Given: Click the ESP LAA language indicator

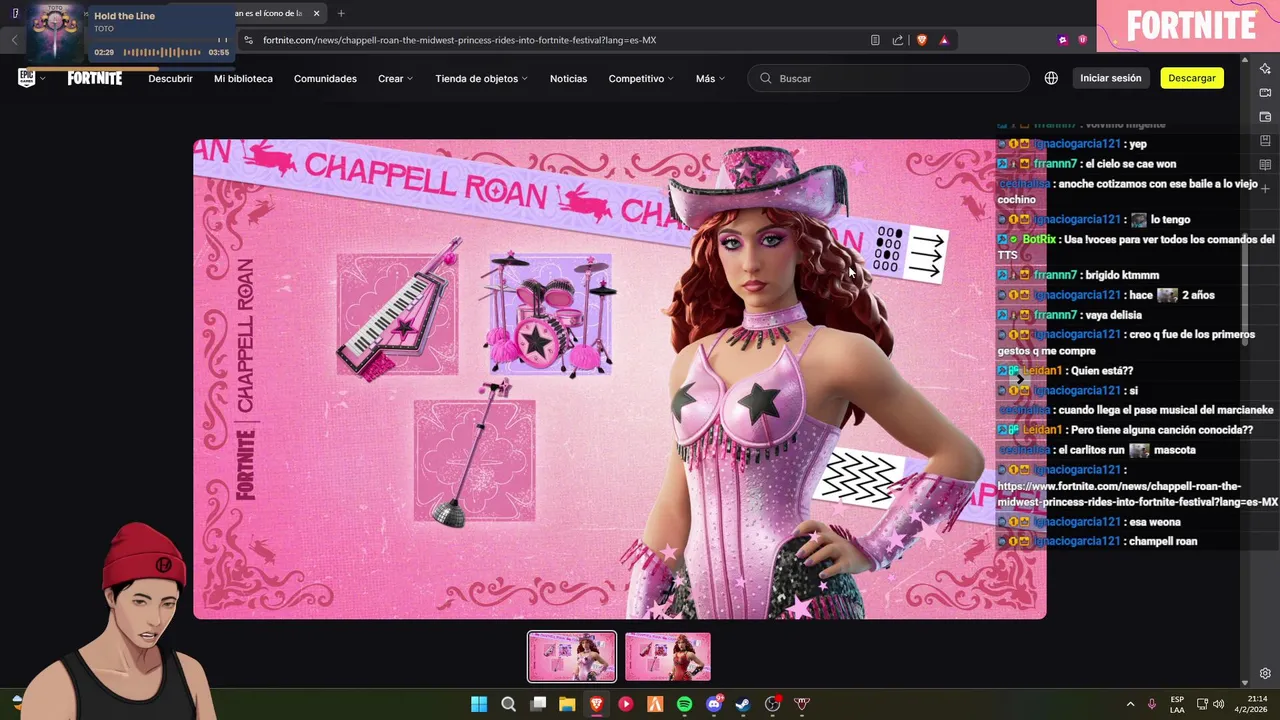Looking at the screenshot, I should 1177,704.
